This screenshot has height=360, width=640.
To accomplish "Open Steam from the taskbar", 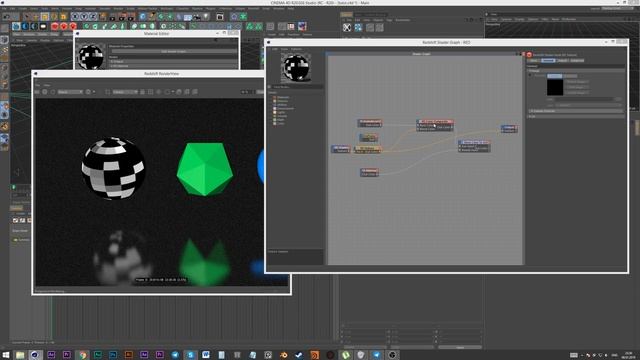I will point(299,355).
